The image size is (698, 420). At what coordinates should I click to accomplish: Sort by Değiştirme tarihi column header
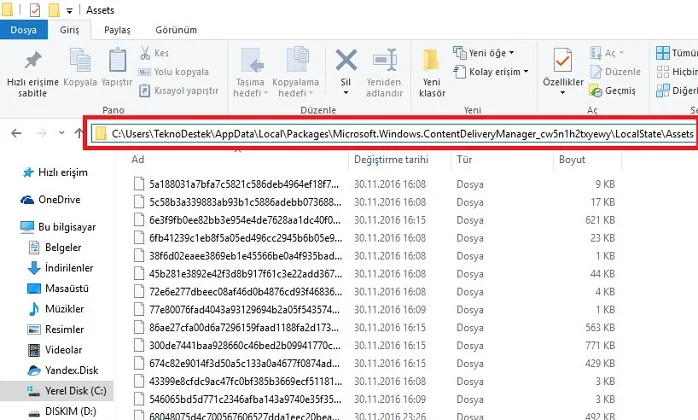[391, 159]
